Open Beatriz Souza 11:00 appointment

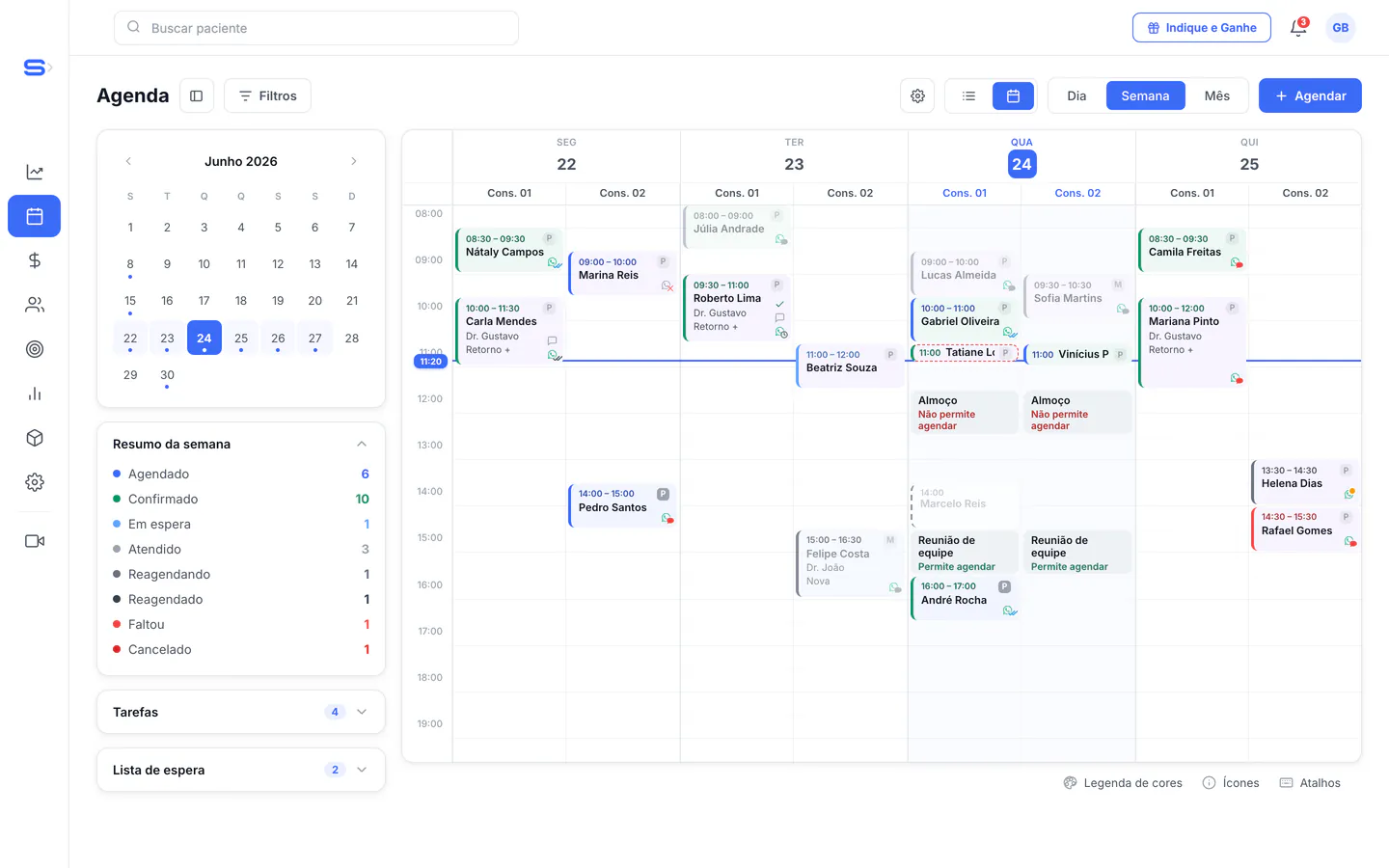pos(851,366)
